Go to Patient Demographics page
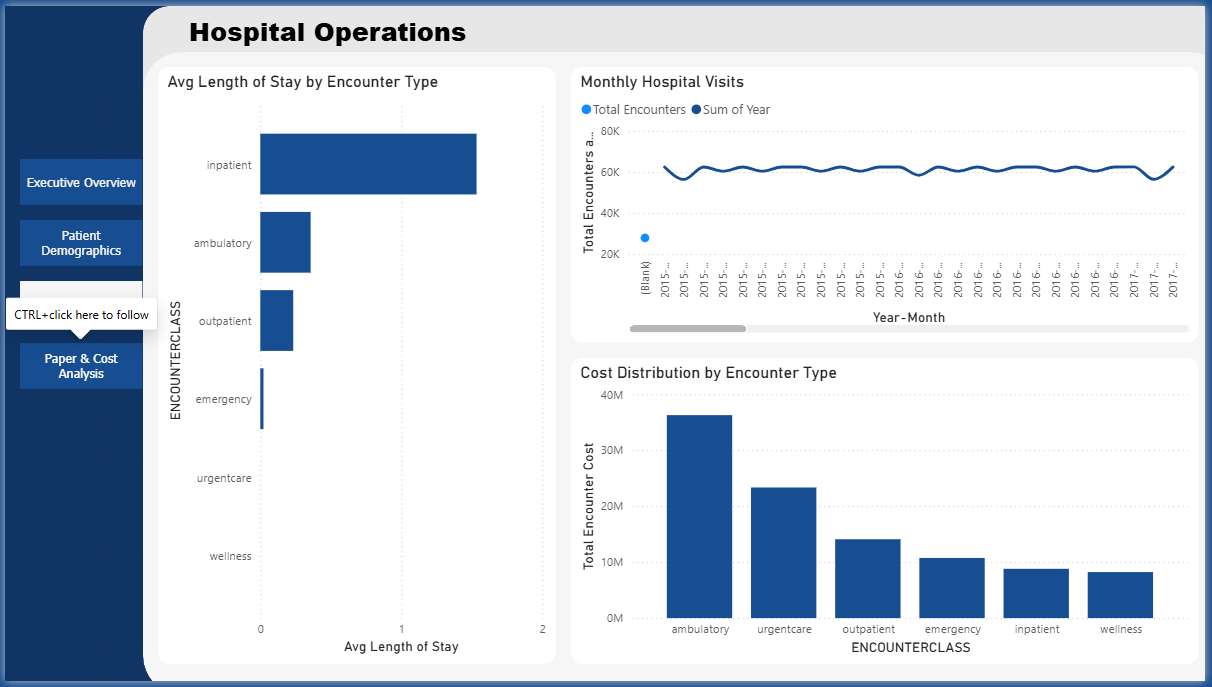This screenshot has height=687, width=1212. click(81, 243)
